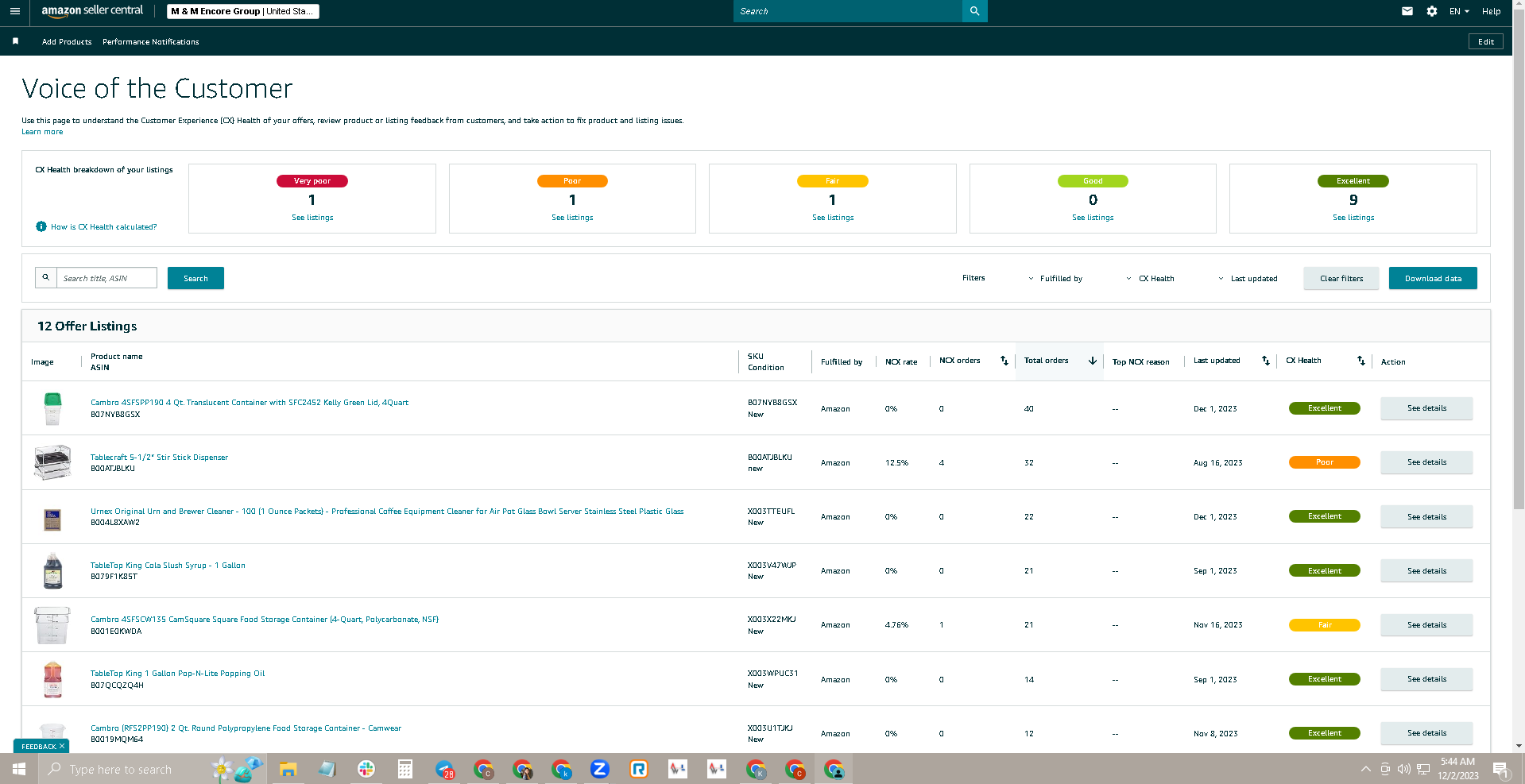Click the magnifier icon in title/ASIN search box

coord(46,277)
